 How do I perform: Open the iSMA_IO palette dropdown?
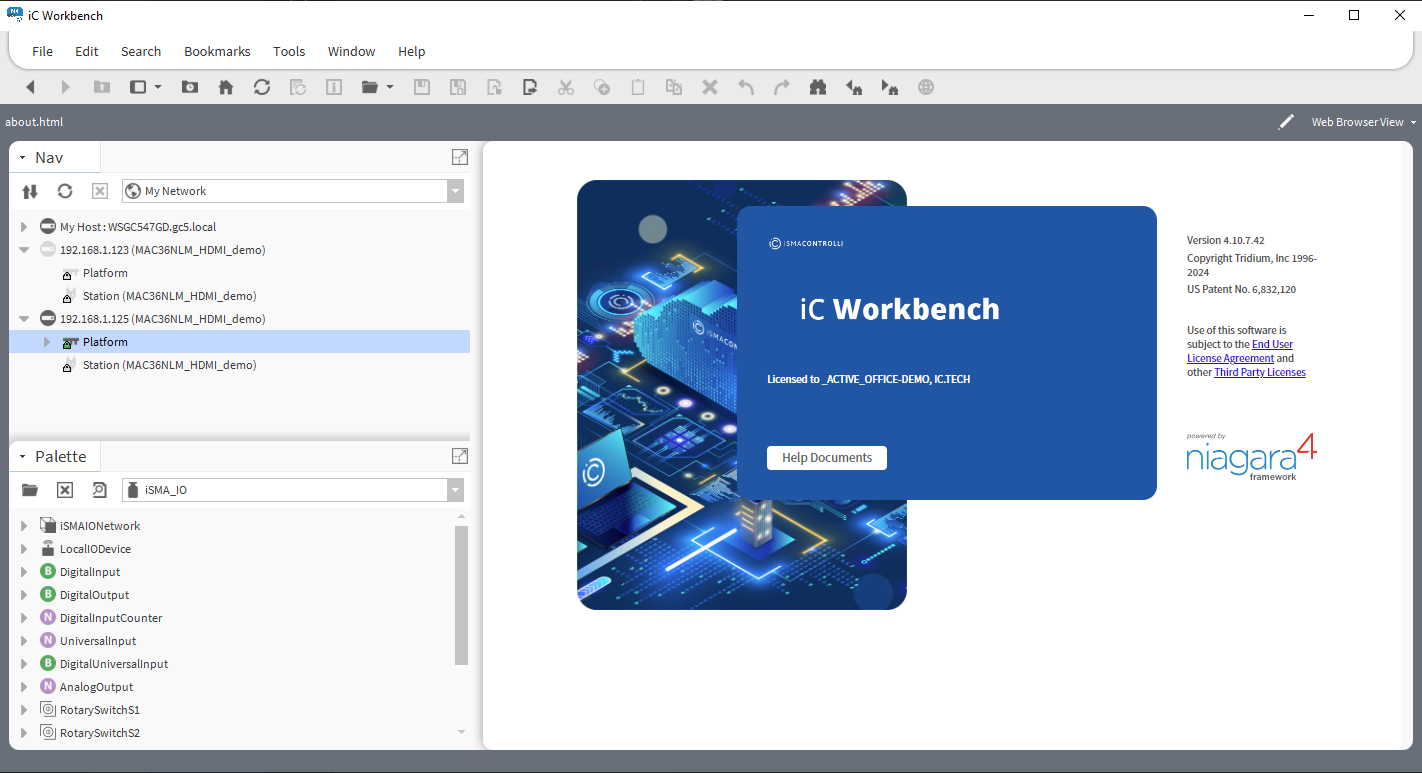coord(455,490)
